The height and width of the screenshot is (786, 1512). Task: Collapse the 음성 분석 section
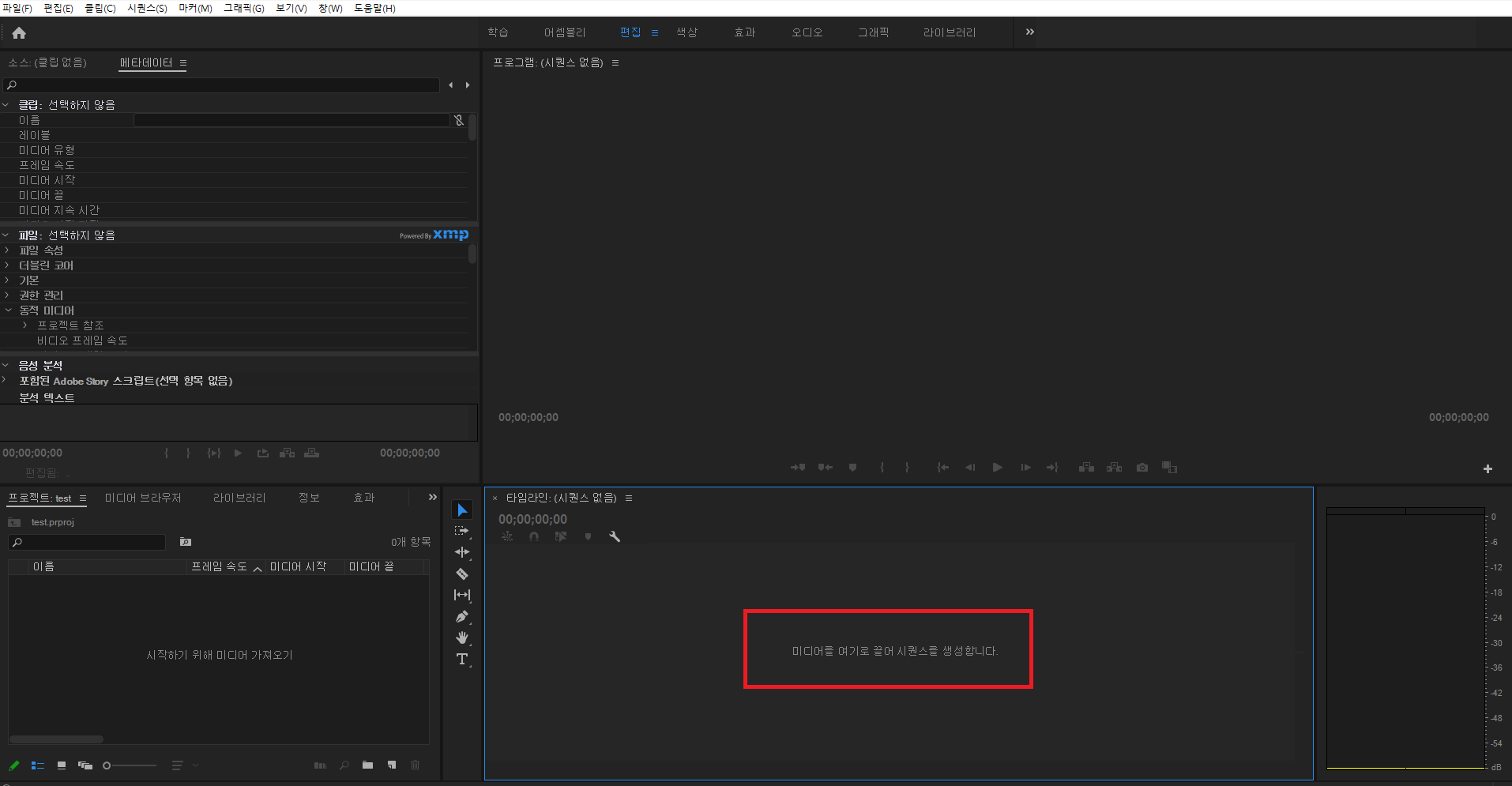pyautogui.click(x=6, y=365)
